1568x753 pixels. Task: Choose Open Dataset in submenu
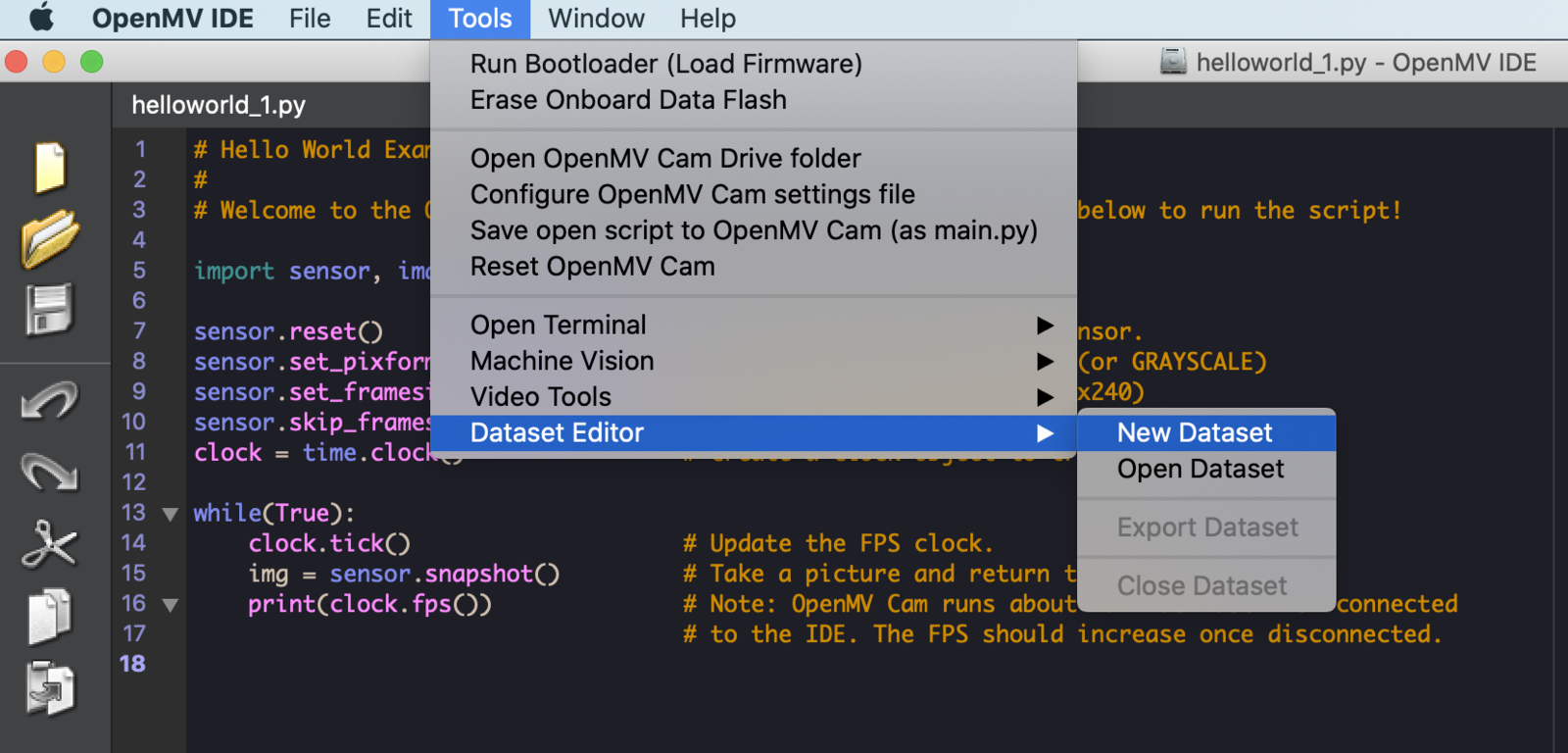pos(1206,470)
